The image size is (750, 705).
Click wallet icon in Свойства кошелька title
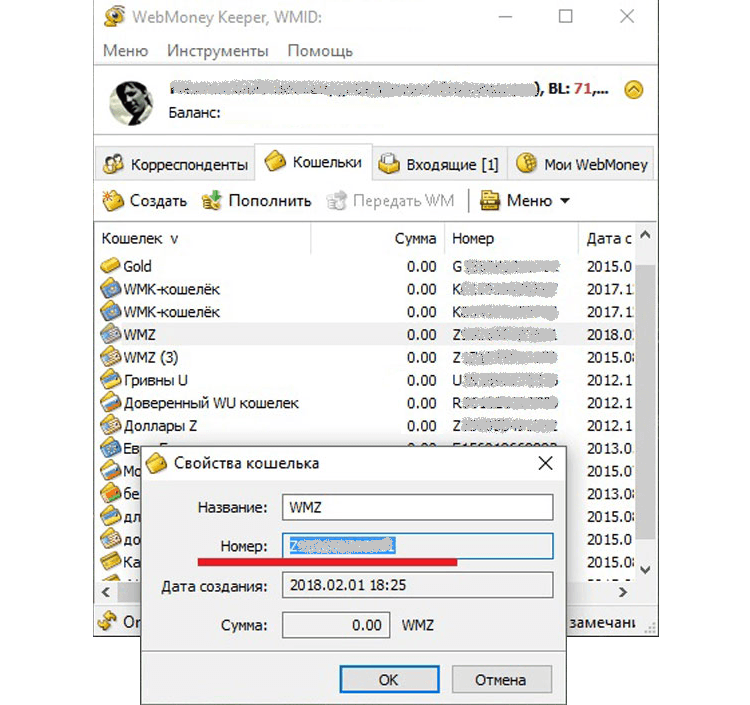pyautogui.click(x=156, y=463)
